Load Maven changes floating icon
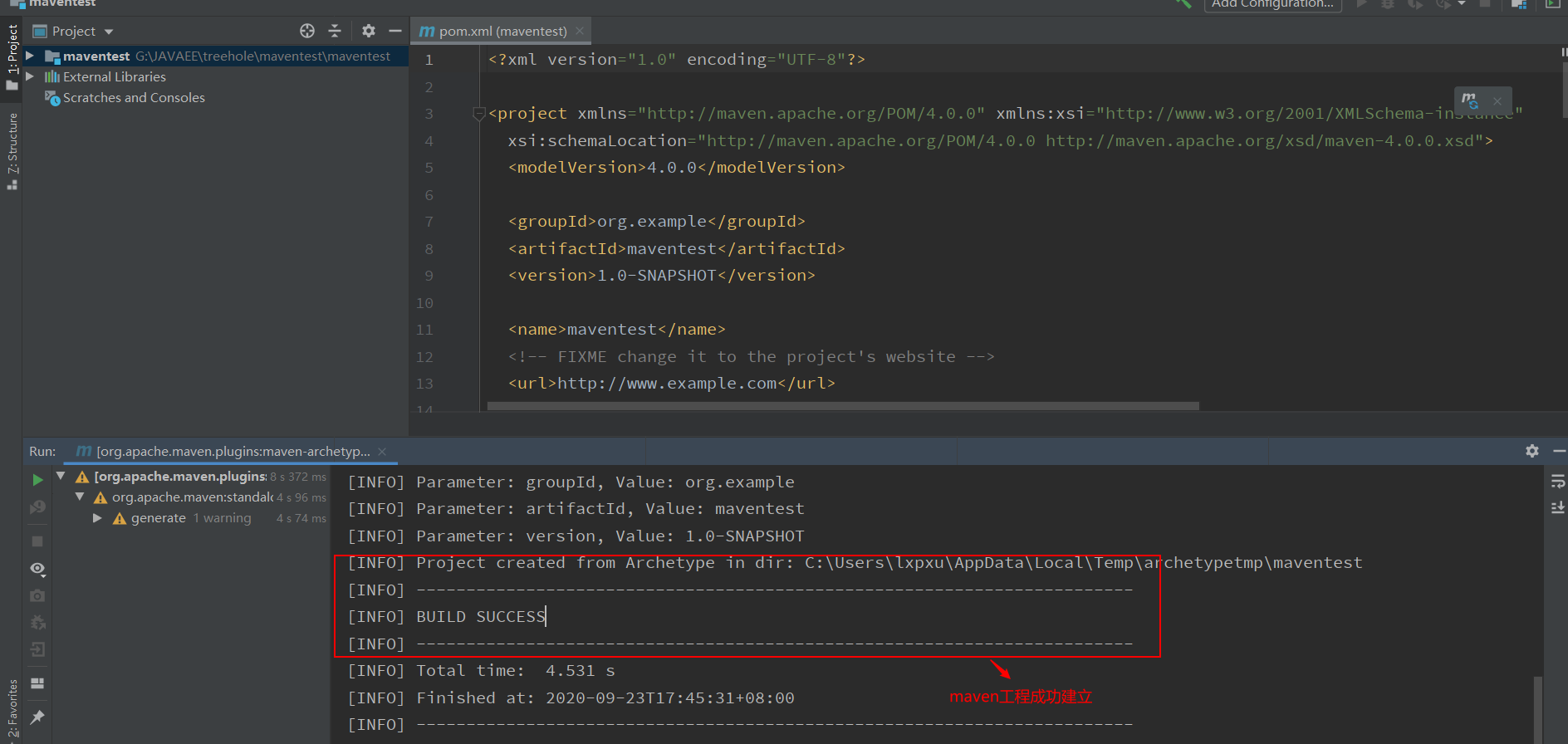The height and width of the screenshot is (744, 1568). [x=1470, y=100]
